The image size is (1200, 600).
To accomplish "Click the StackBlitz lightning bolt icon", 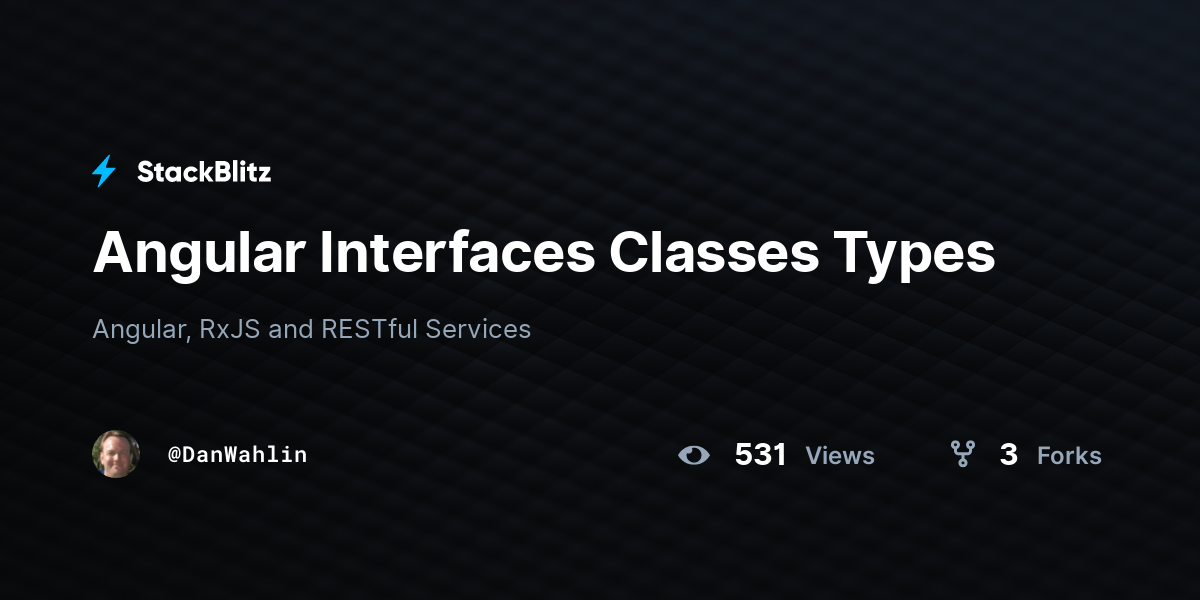I will [104, 172].
